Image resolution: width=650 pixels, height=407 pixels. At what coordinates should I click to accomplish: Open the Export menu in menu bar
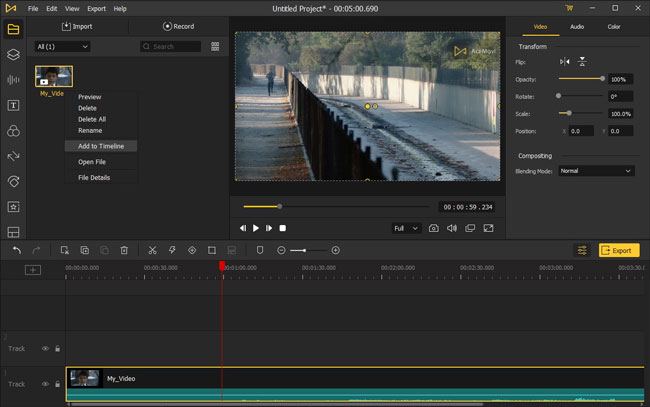pos(97,9)
